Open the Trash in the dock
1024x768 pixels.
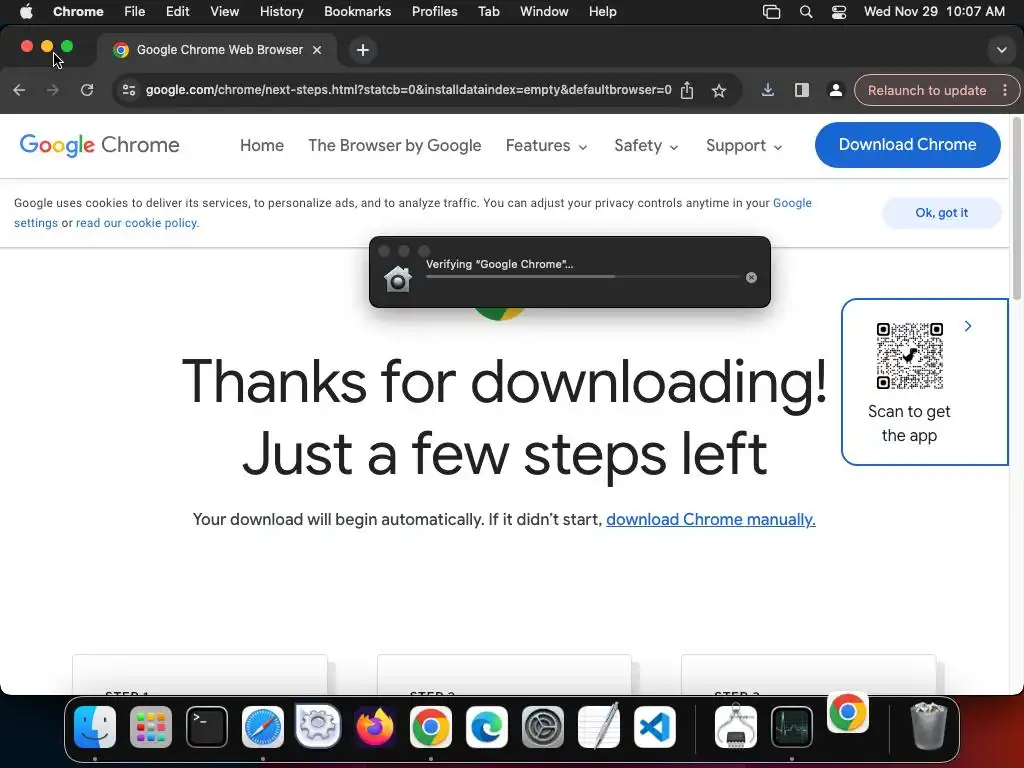pyautogui.click(x=928, y=725)
